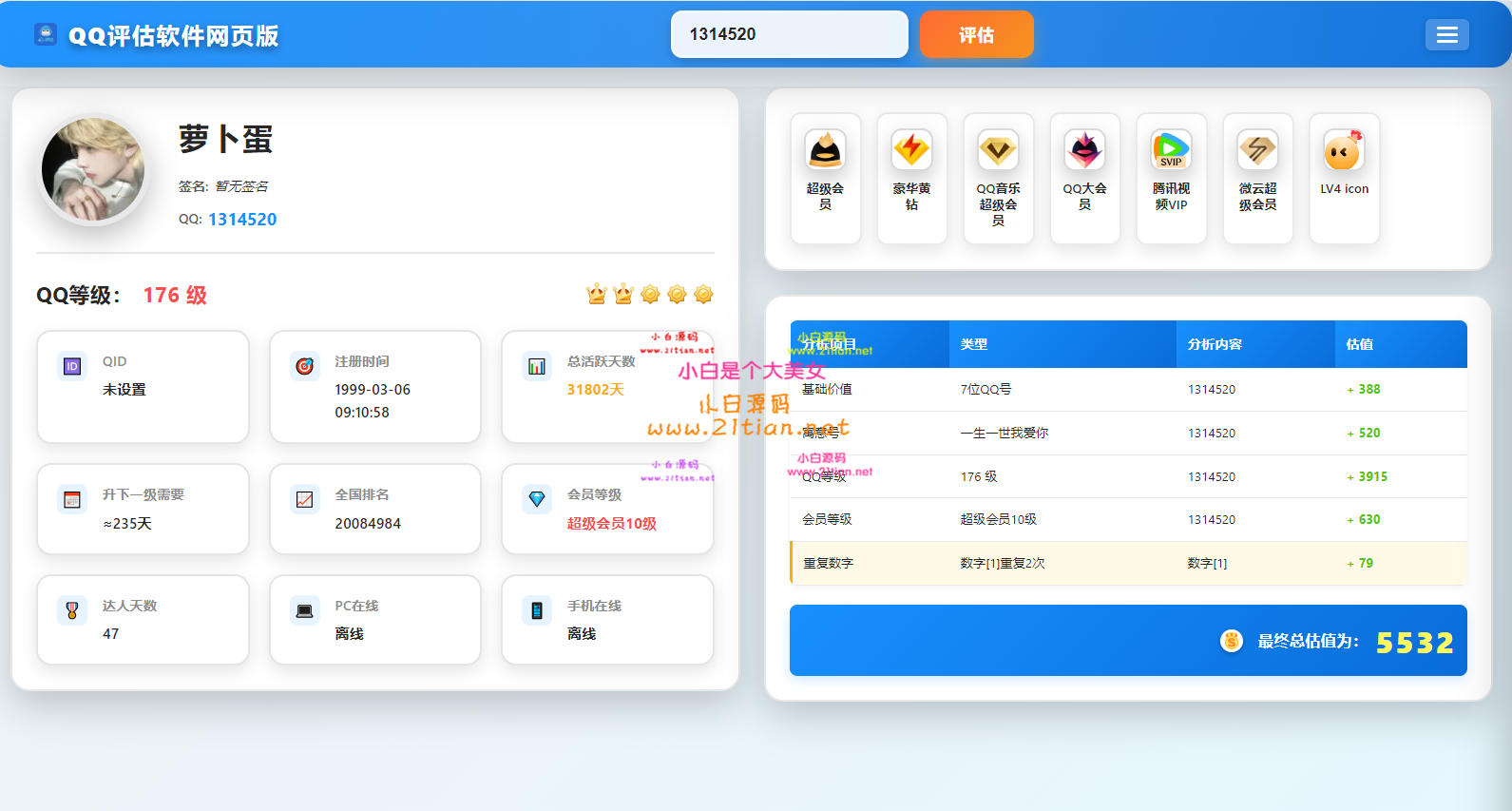The width and height of the screenshot is (1512, 811).
Task: Click the 达人天数 medal icon
Action: click(x=72, y=610)
